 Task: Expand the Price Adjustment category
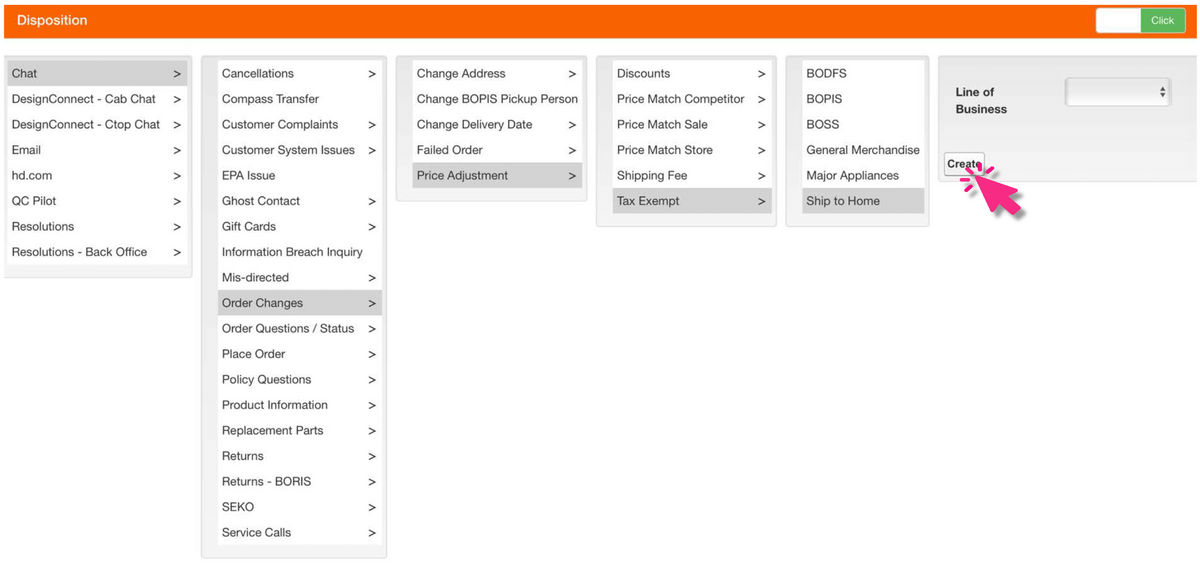pyautogui.click(x=496, y=176)
